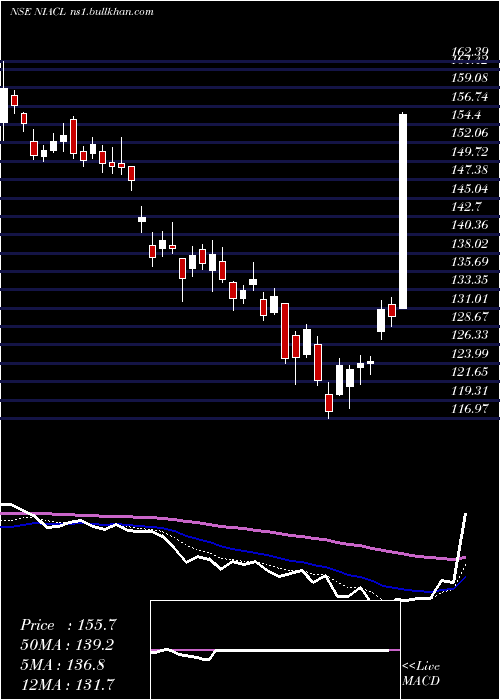The width and height of the screenshot is (500, 700).
Task: Click the 140.36 price level label
Action: (x=471, y=225)
